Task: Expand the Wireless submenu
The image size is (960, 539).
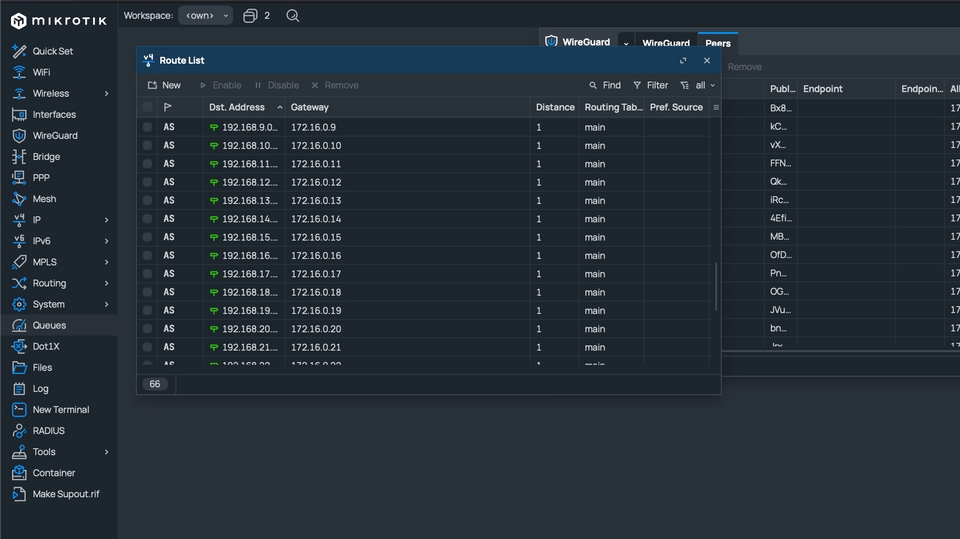Action: (x=107, y=94)
